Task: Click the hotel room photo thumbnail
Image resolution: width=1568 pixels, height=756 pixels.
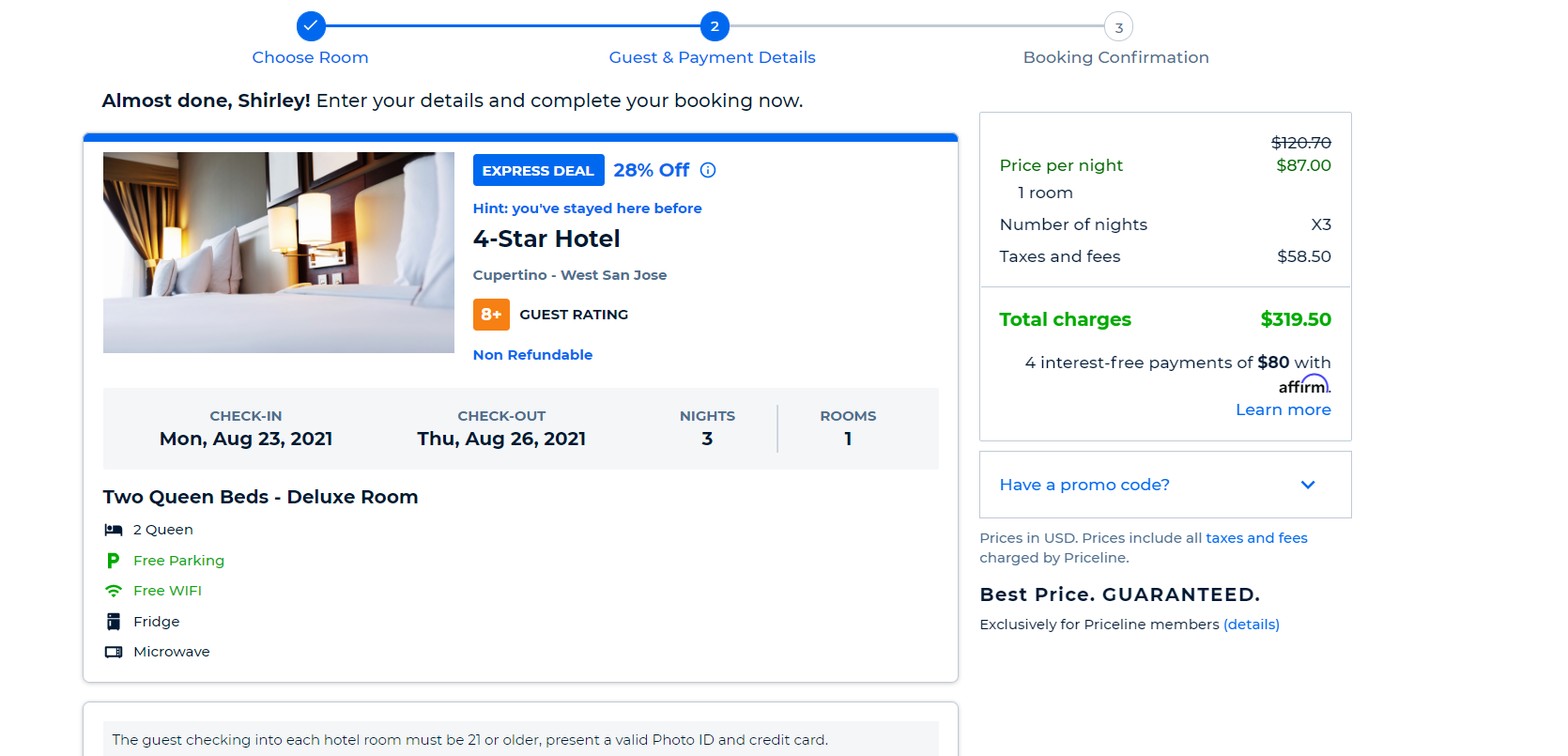Action: pos(279,253)
